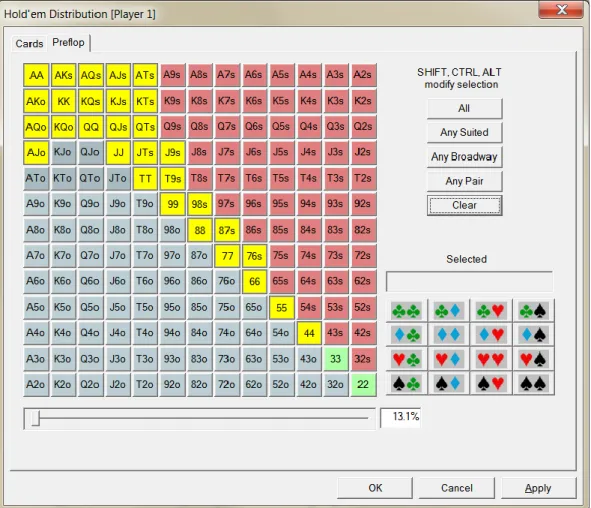Select the heart-club suit combination
Screen dimensions: 591x508
(406, 359)
